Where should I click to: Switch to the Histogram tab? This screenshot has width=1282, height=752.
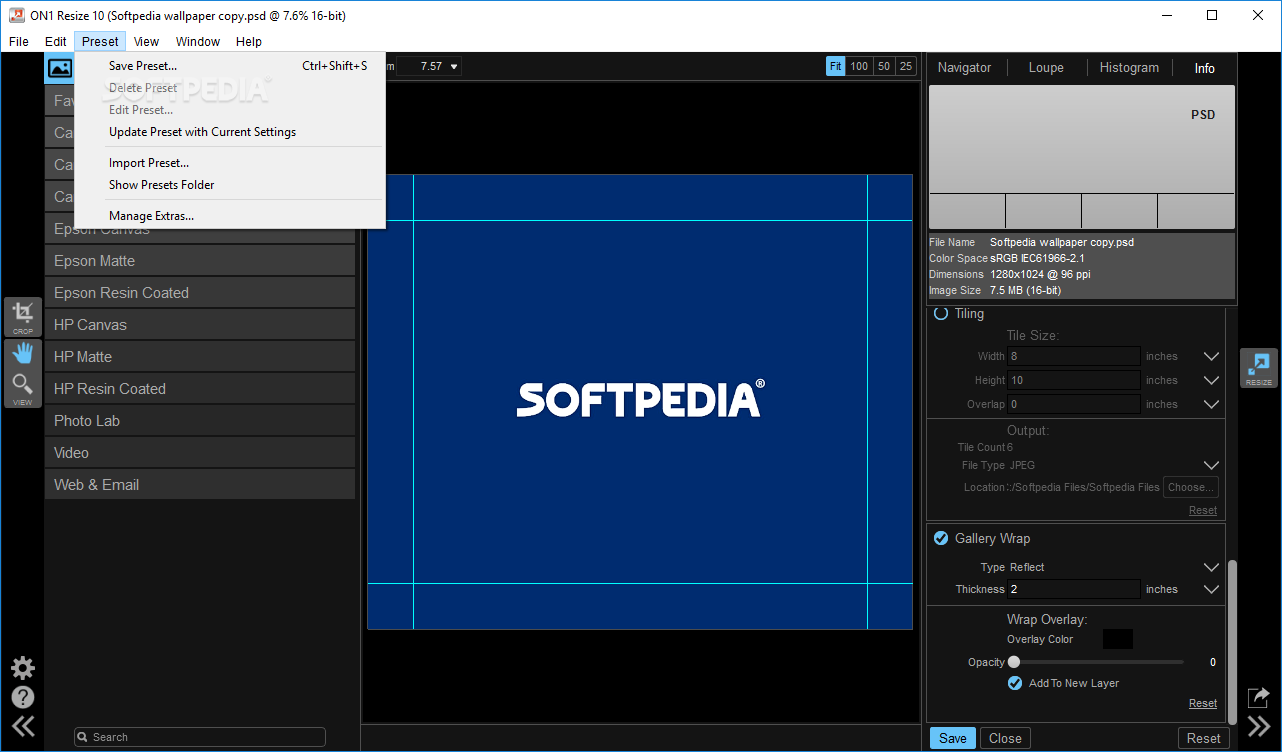coord(1129,68)
